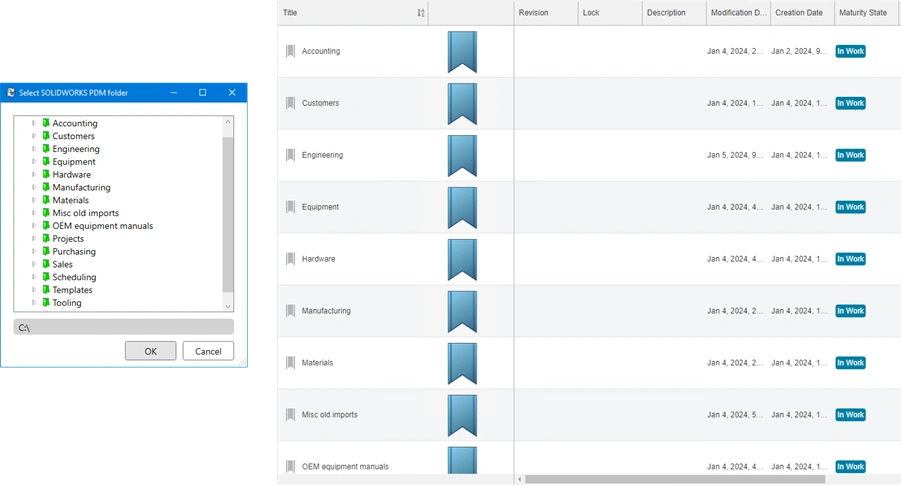Click the scroll up arrow in folder tree

[x=228, y=122]
